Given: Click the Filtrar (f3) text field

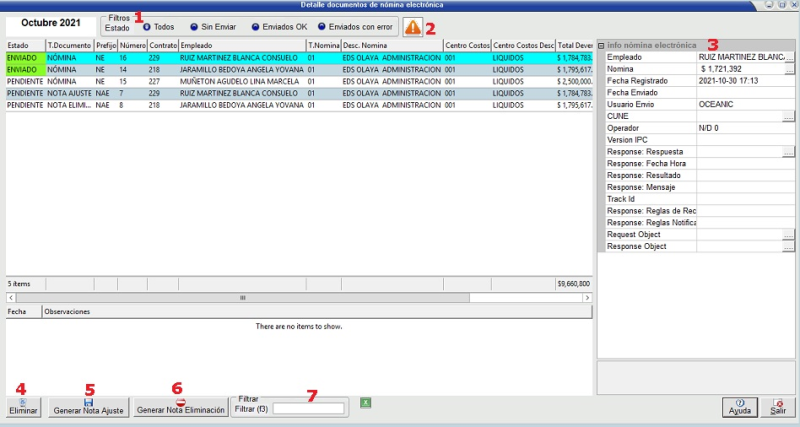Looking at the screenshot, I should pos(309,408).
